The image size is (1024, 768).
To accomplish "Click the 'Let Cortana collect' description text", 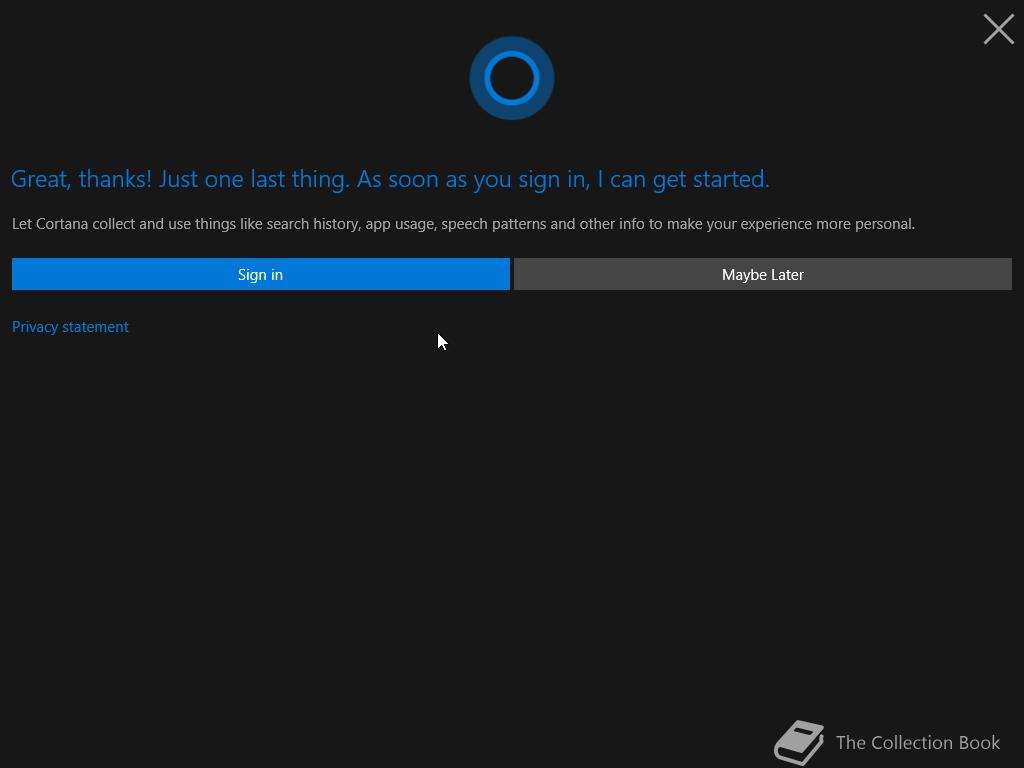I will point(463,224).
